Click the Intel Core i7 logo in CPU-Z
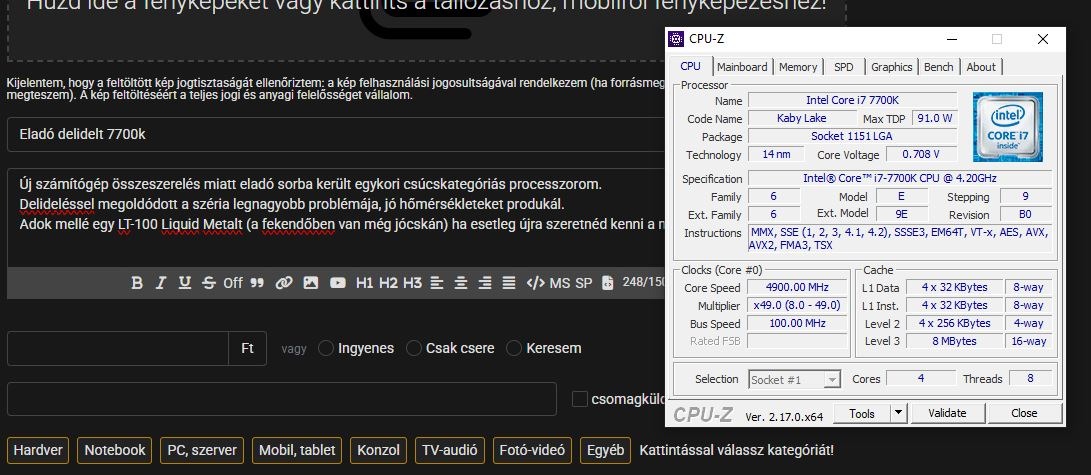Image resolution: width=1091 pixels, height=475 pixels. [1008, 127]
